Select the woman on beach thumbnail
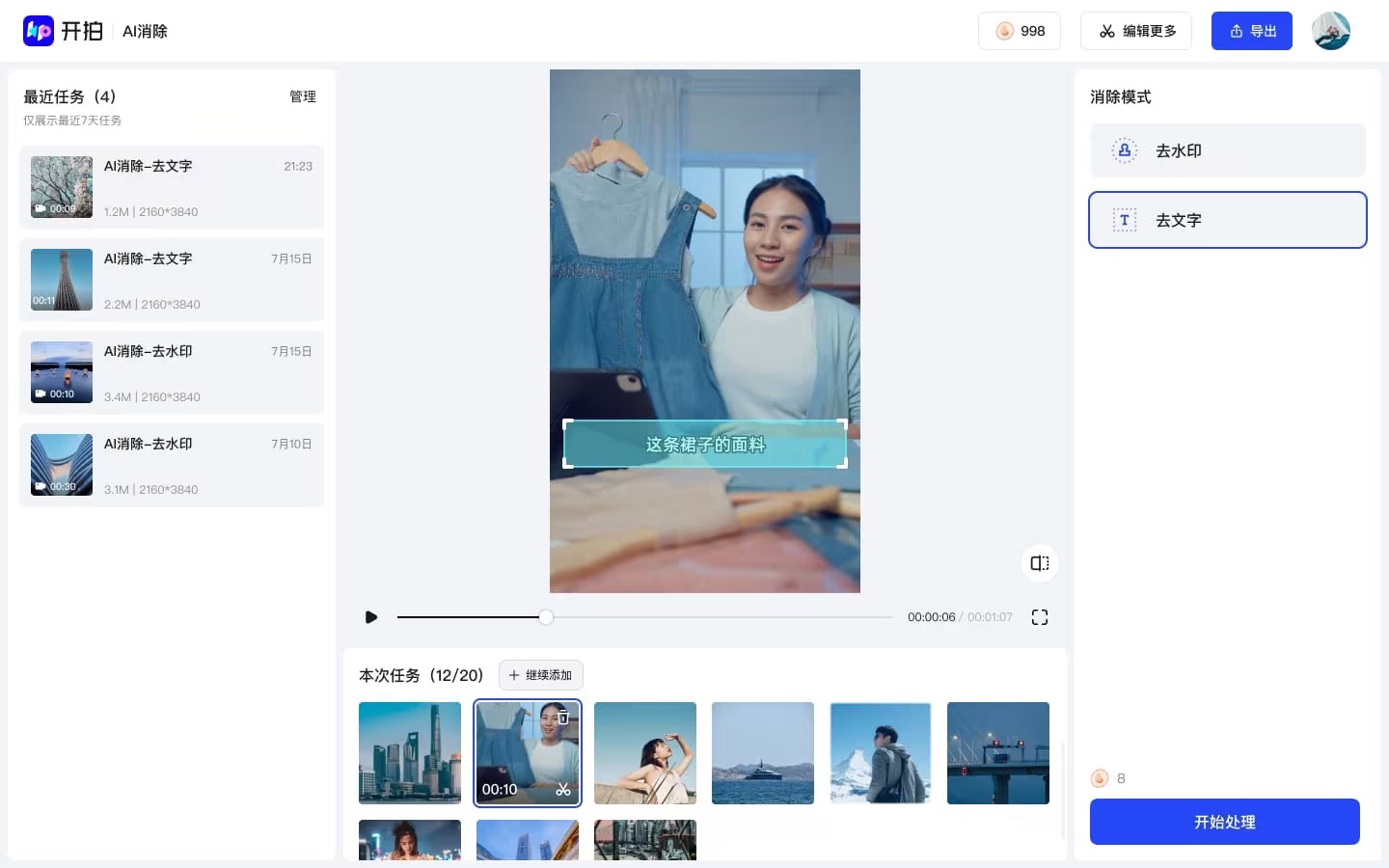The height and width of the screenshot is (868, 1389). tap(645, 753)
